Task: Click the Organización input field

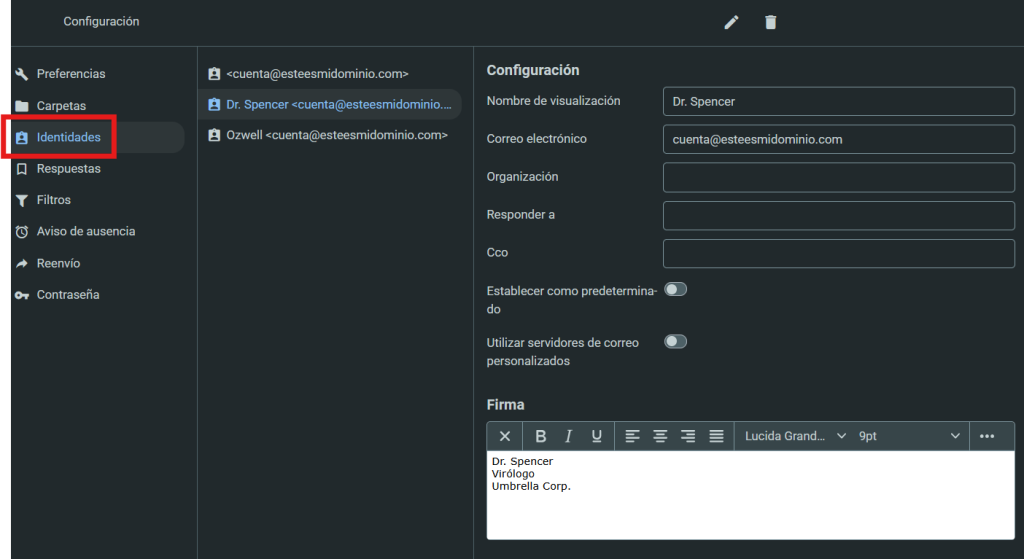Action: [838, 177]
